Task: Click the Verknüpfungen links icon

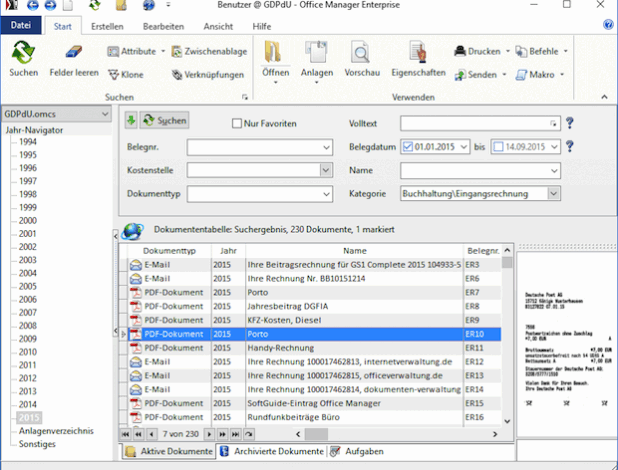Action: click(177, 74)
